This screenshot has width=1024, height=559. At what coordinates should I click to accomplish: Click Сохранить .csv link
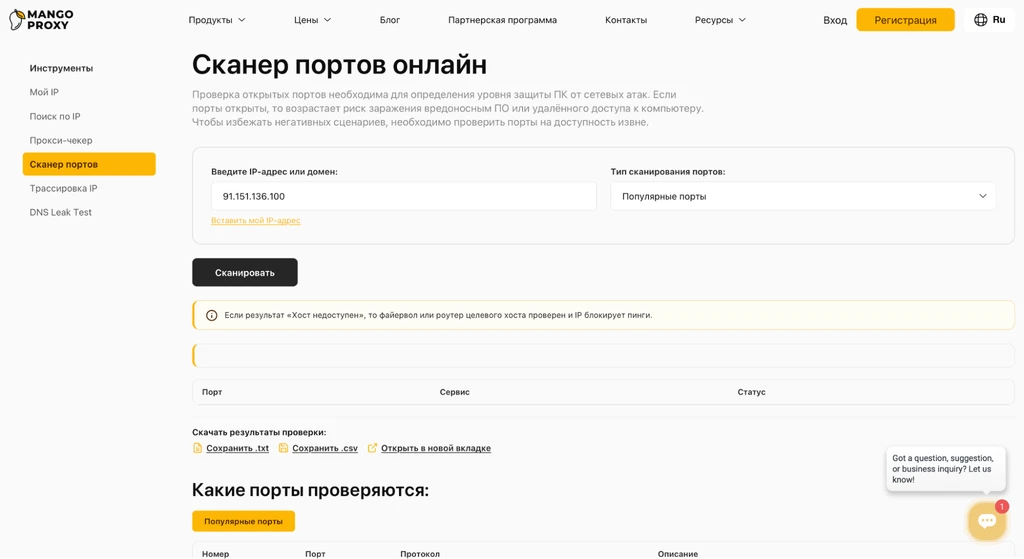325,448
